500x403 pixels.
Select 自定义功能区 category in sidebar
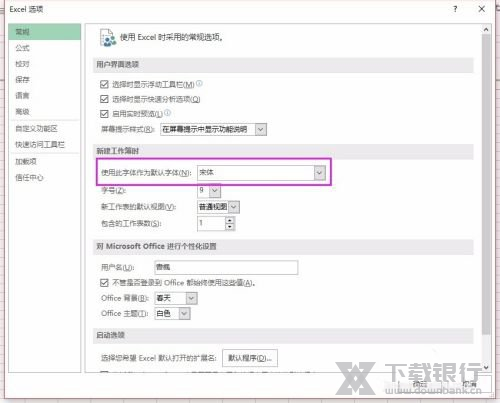coord(45,129)
